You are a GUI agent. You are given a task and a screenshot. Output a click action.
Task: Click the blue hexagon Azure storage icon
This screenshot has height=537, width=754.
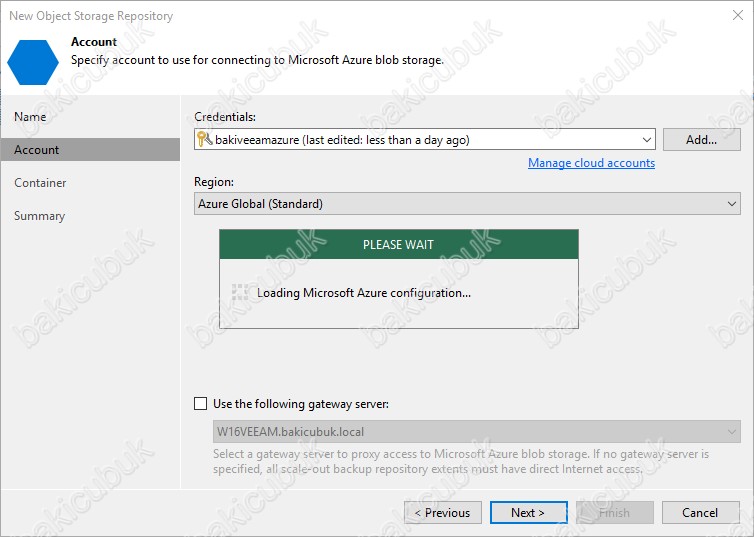[x=33, y=61]
